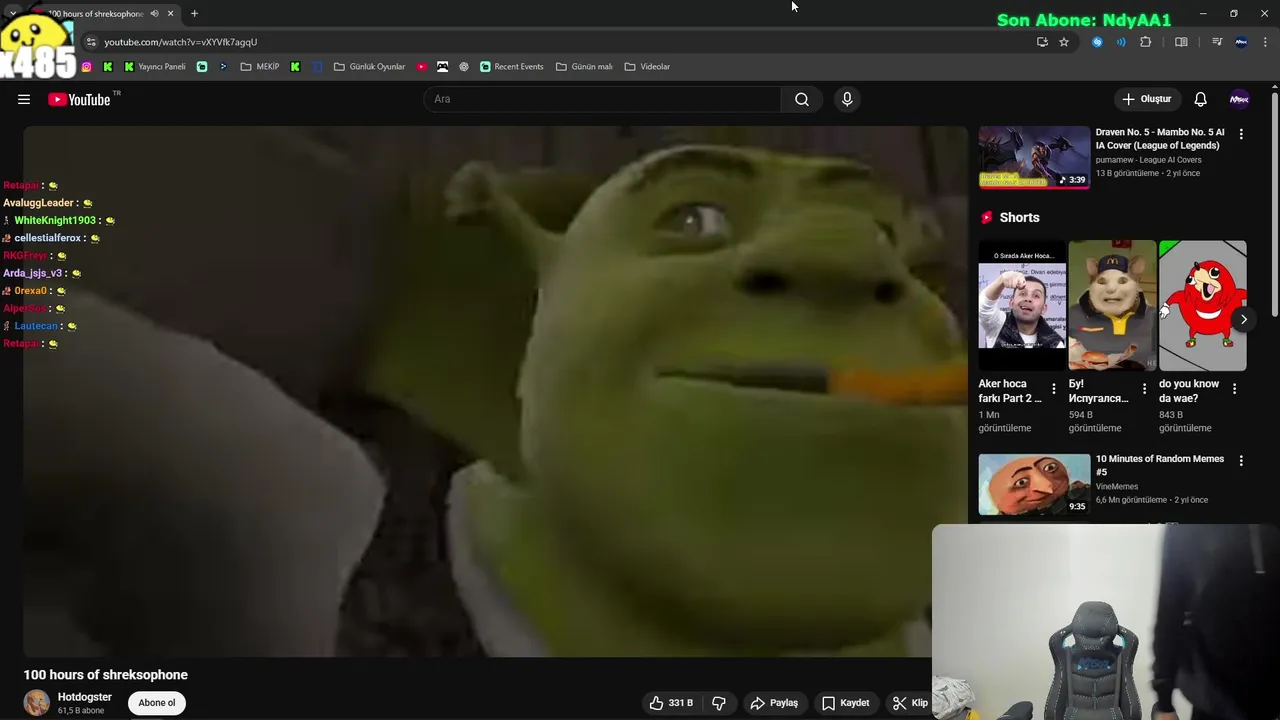Open the Hotdogster channel name link

click(x=85, y=697)
